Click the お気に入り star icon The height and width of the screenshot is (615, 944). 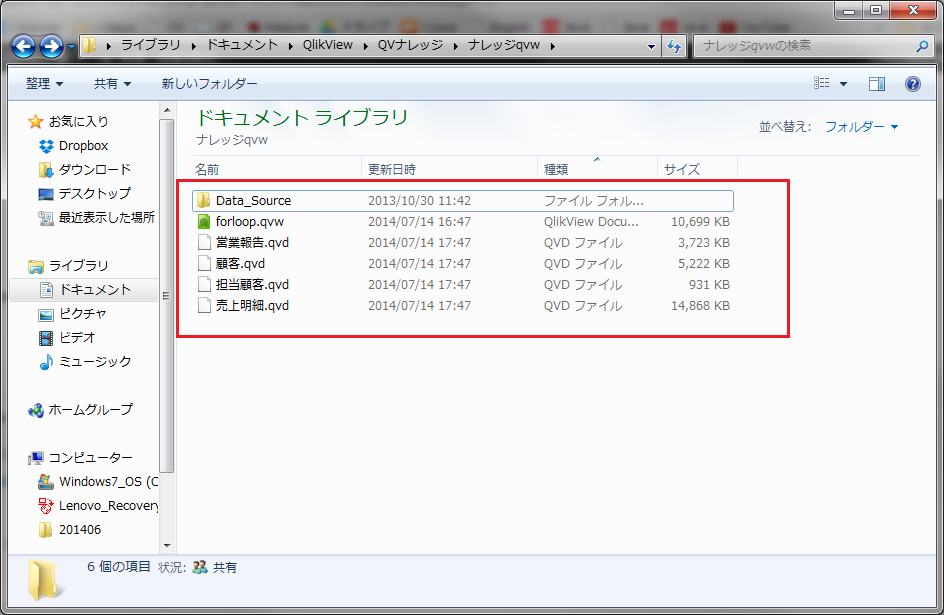36,122
